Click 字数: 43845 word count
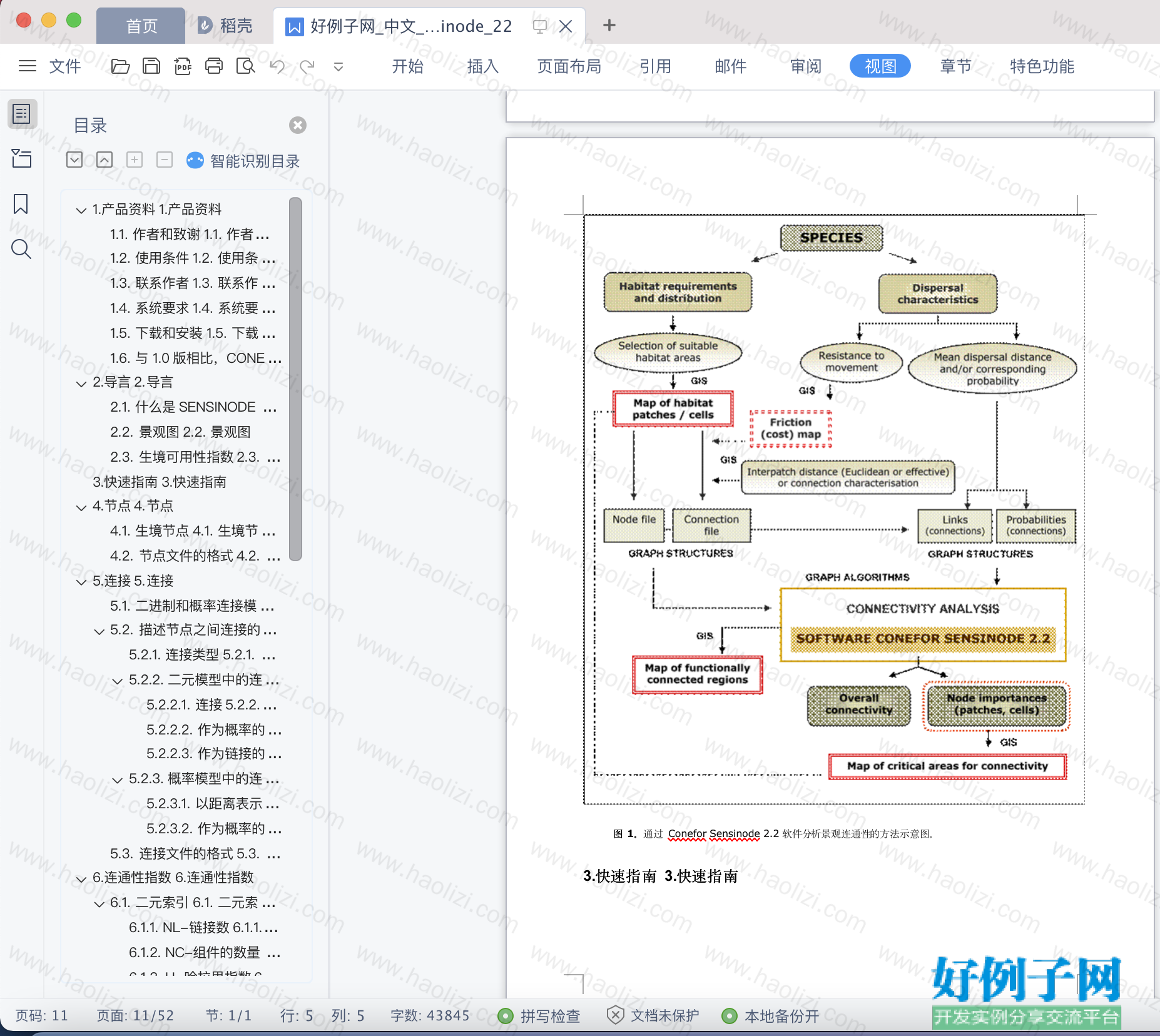The image size is (1160, 1036). click(x=430, y=1015)
